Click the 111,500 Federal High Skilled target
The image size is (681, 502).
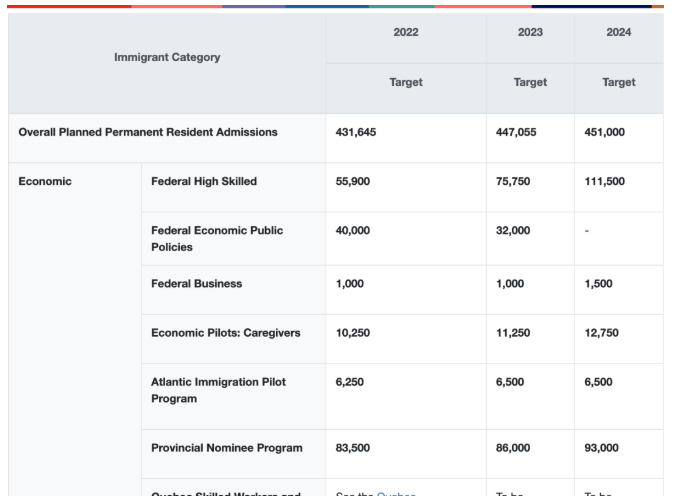(x=605, y=181)
